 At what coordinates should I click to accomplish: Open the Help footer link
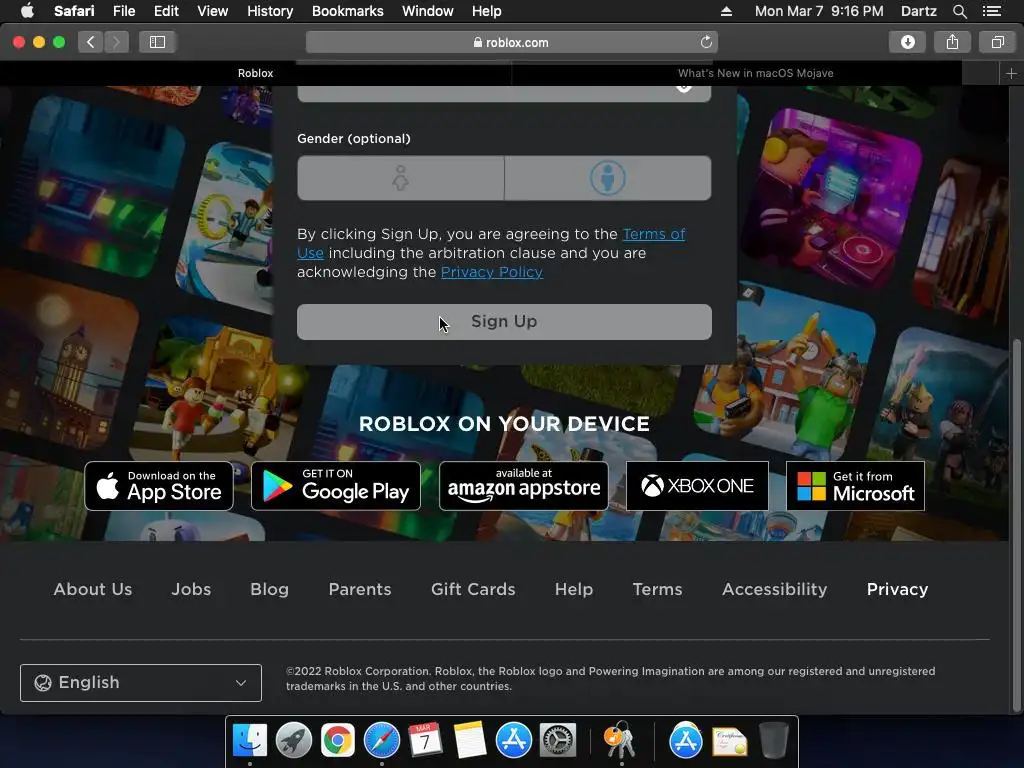click(x=574, y=590)
